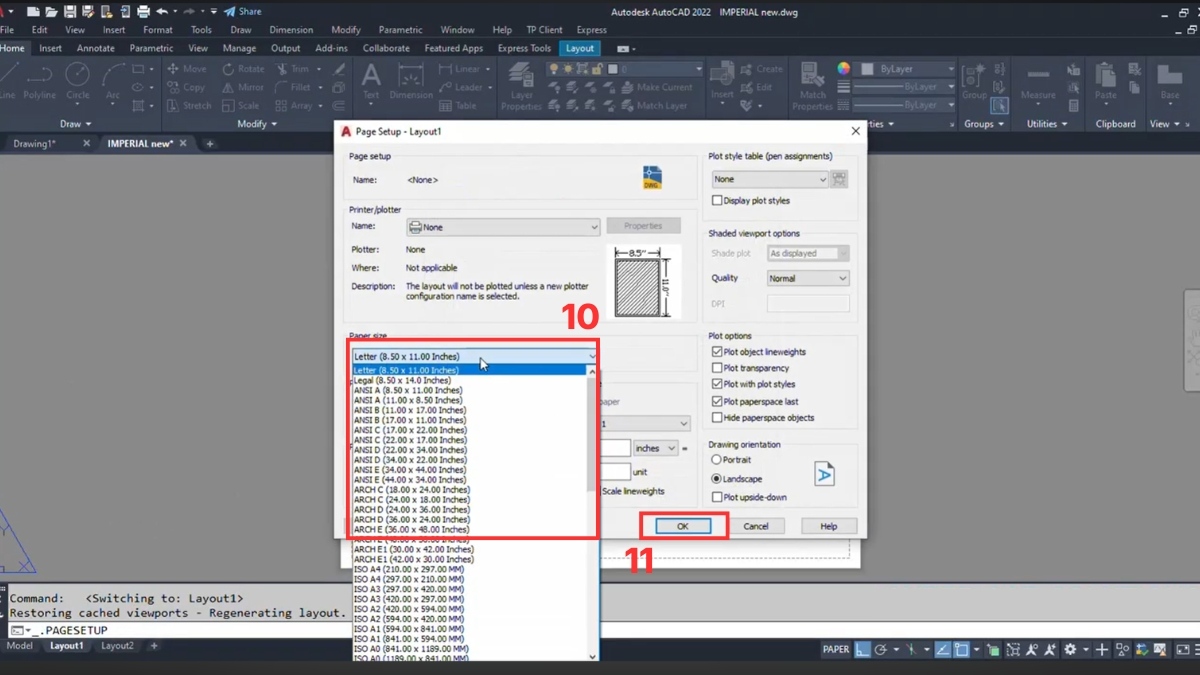Select Landscape drawing orientation
Screen dimensions: 1200x675
coord(716,479)
